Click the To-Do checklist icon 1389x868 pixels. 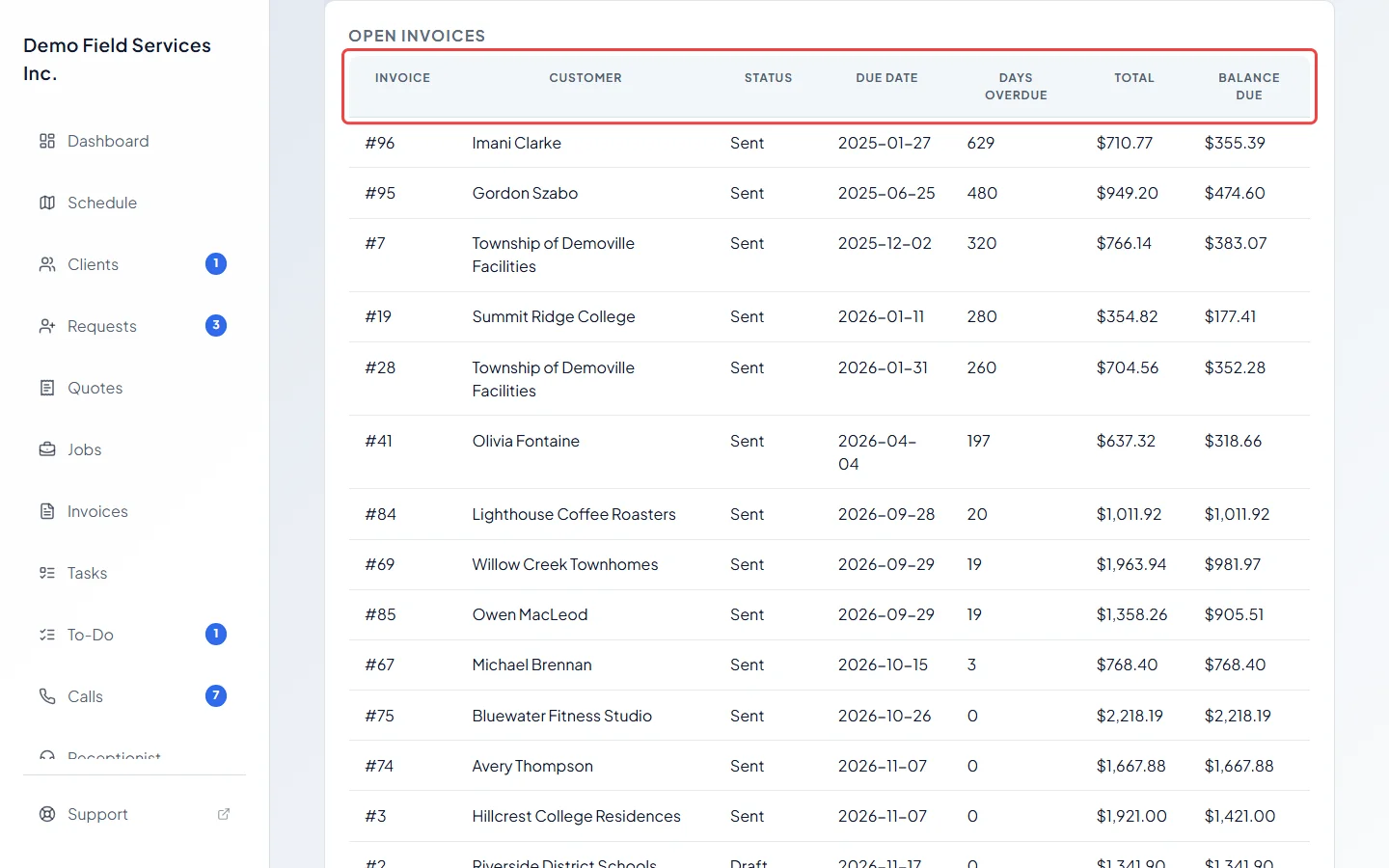47,635
